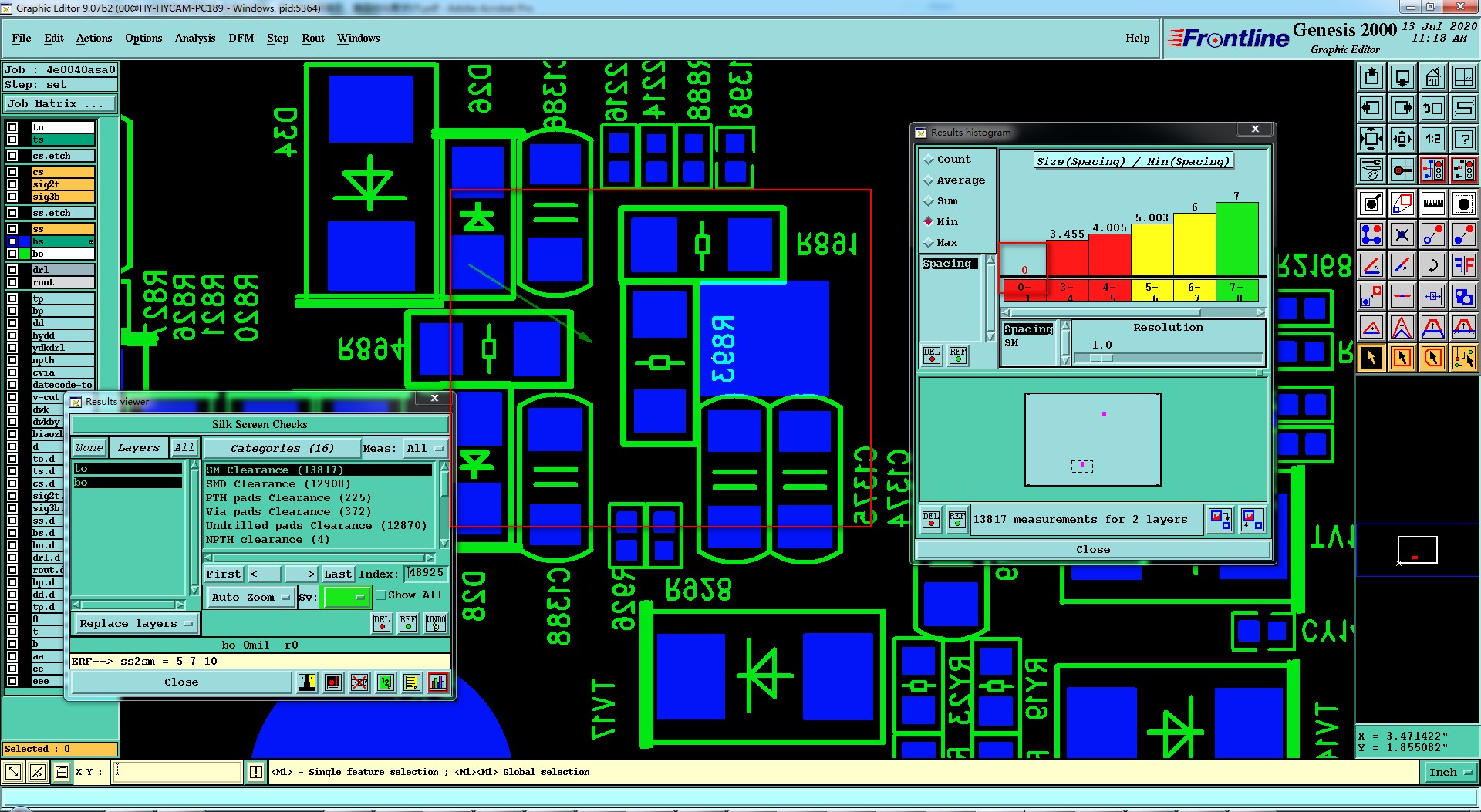Viewport: 1481px width, 812px height.
Task: Click the zoom-out shrink arrows icon
Action: [1402, 139]
